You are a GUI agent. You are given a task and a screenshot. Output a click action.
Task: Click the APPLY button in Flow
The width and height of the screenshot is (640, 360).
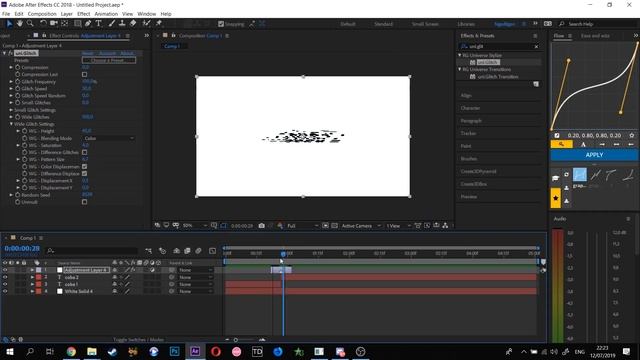[x=594, y=155]
